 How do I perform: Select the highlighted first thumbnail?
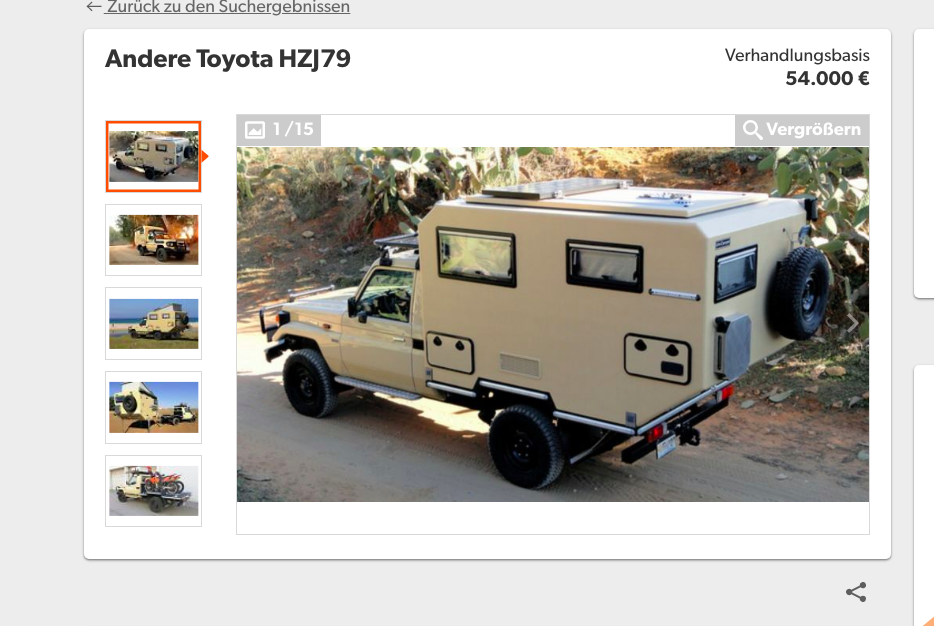coord(154,157)
